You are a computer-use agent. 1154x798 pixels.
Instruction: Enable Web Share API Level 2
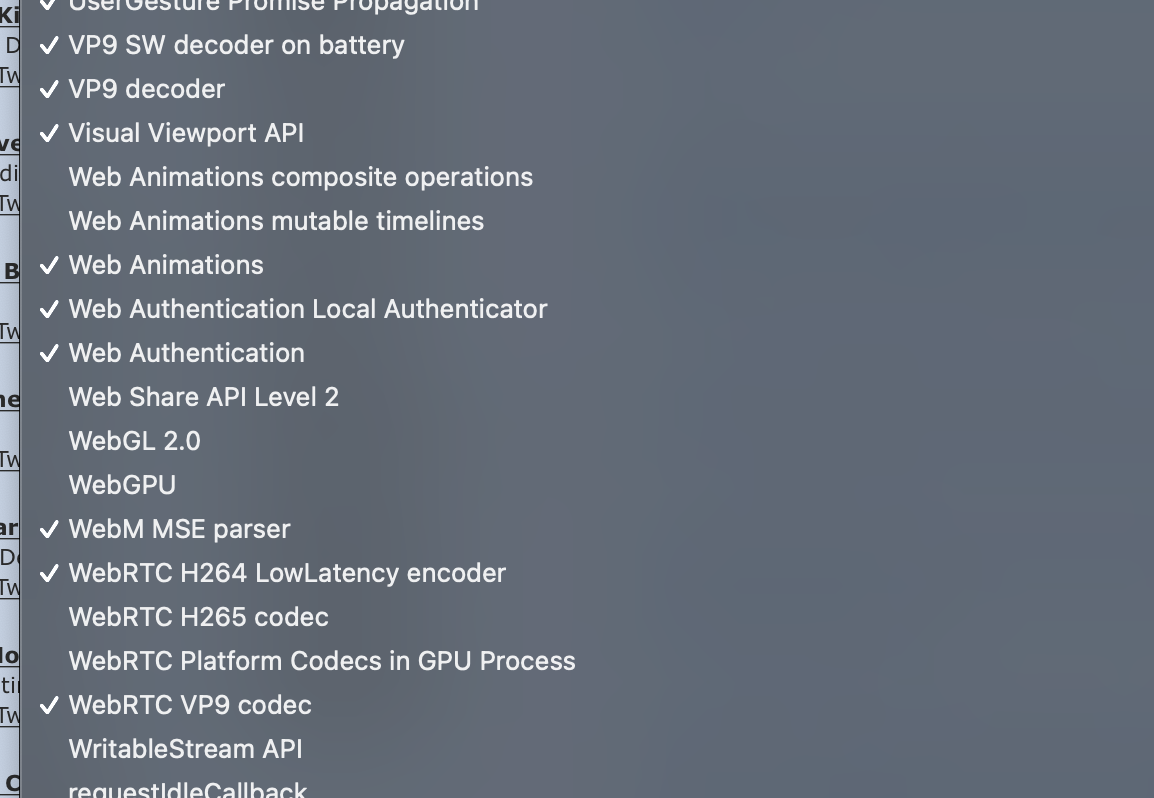tap(204, 398)
